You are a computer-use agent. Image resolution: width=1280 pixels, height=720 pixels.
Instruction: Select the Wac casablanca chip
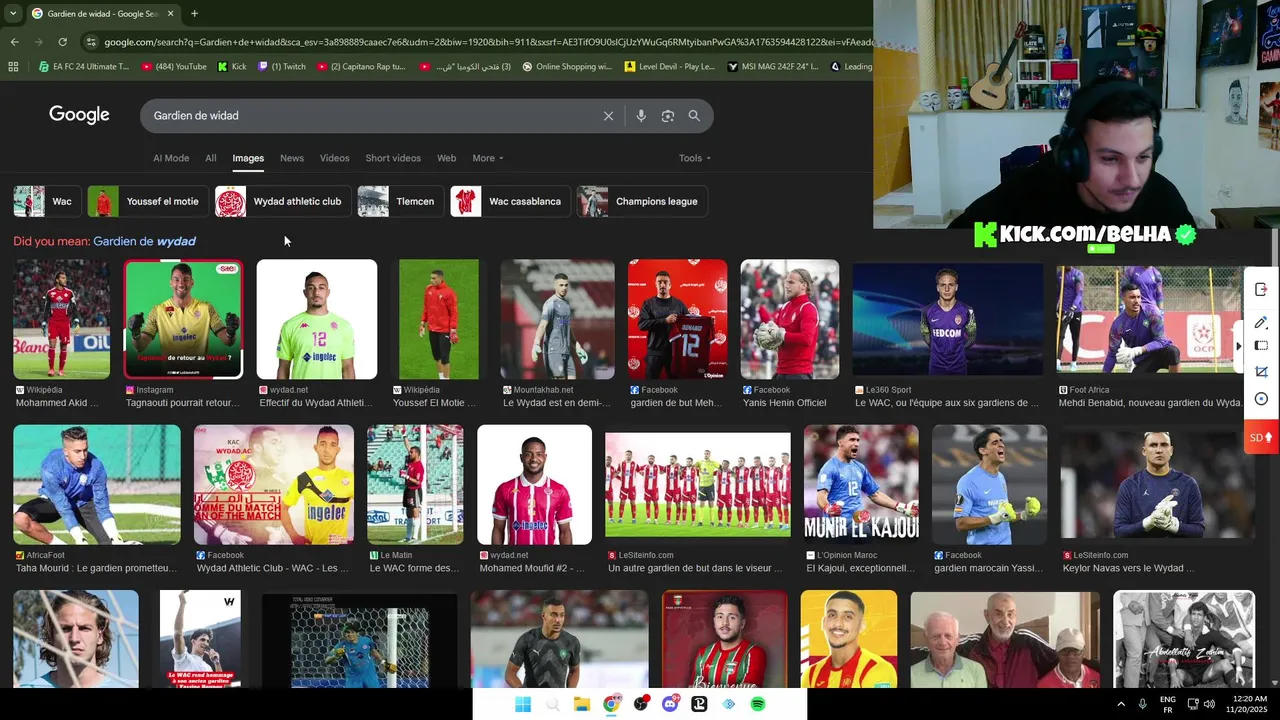pyautogui.click(x=509, y=201)
